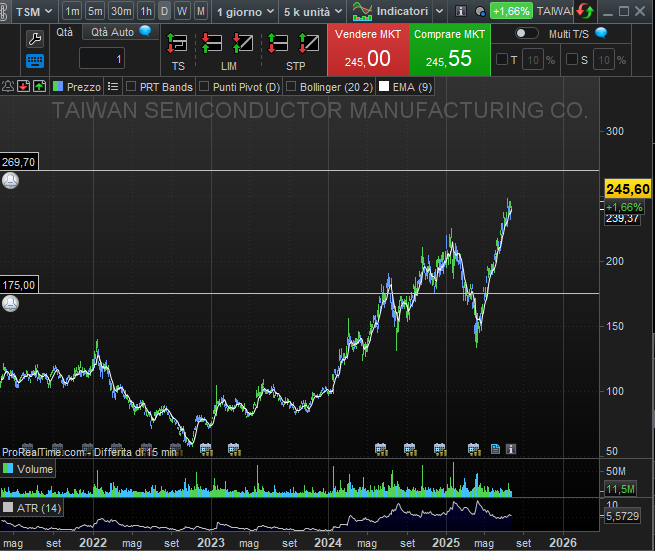
Task: Click the Prezzo color swatch
Action: tap(58, 87)
